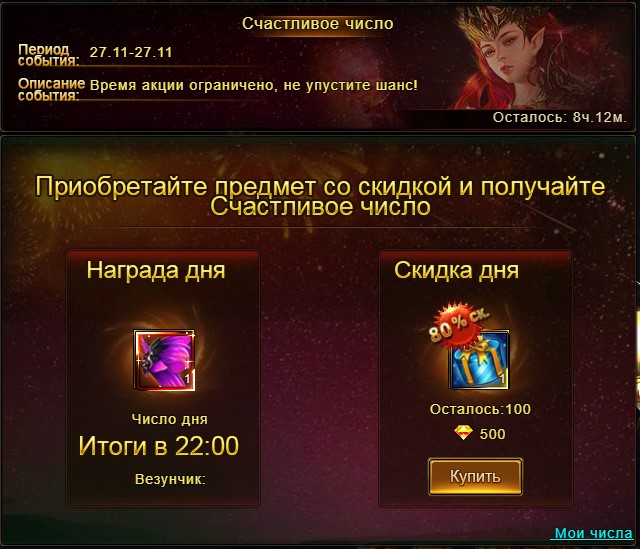640x549 pixels.
Task: Click the Счастливое число event title
Action: (318, 23)
